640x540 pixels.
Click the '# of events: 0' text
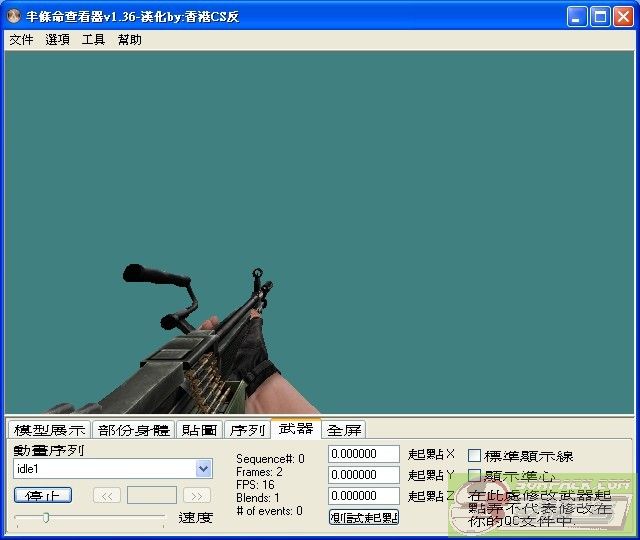pyautogui.click(x=269, y=511)
